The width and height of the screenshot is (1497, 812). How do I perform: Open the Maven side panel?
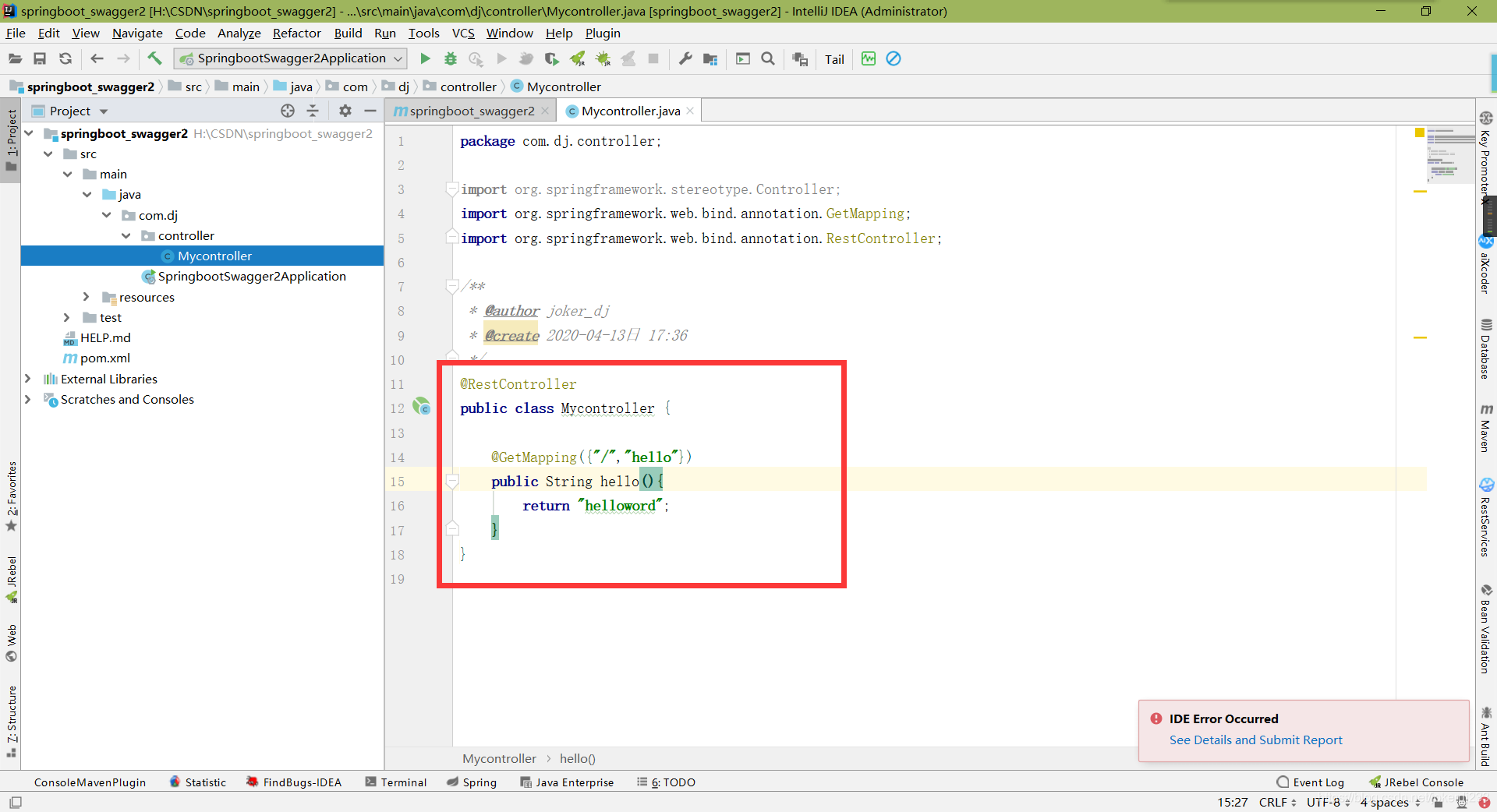point(1486,428)
